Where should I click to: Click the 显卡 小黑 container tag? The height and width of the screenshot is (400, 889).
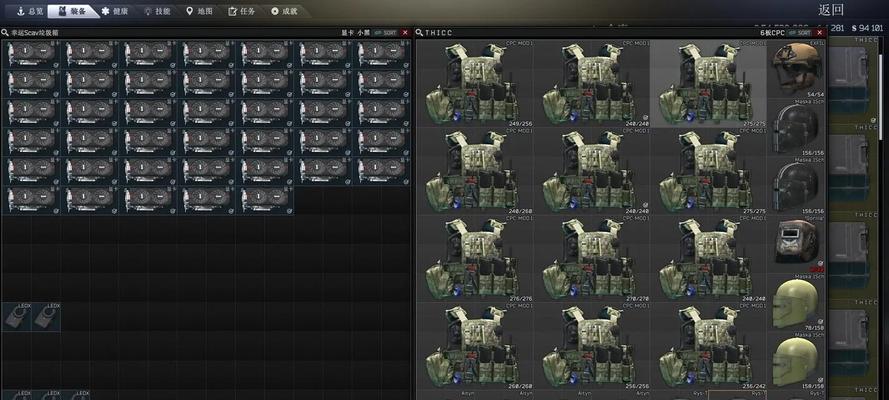(355, 33)
